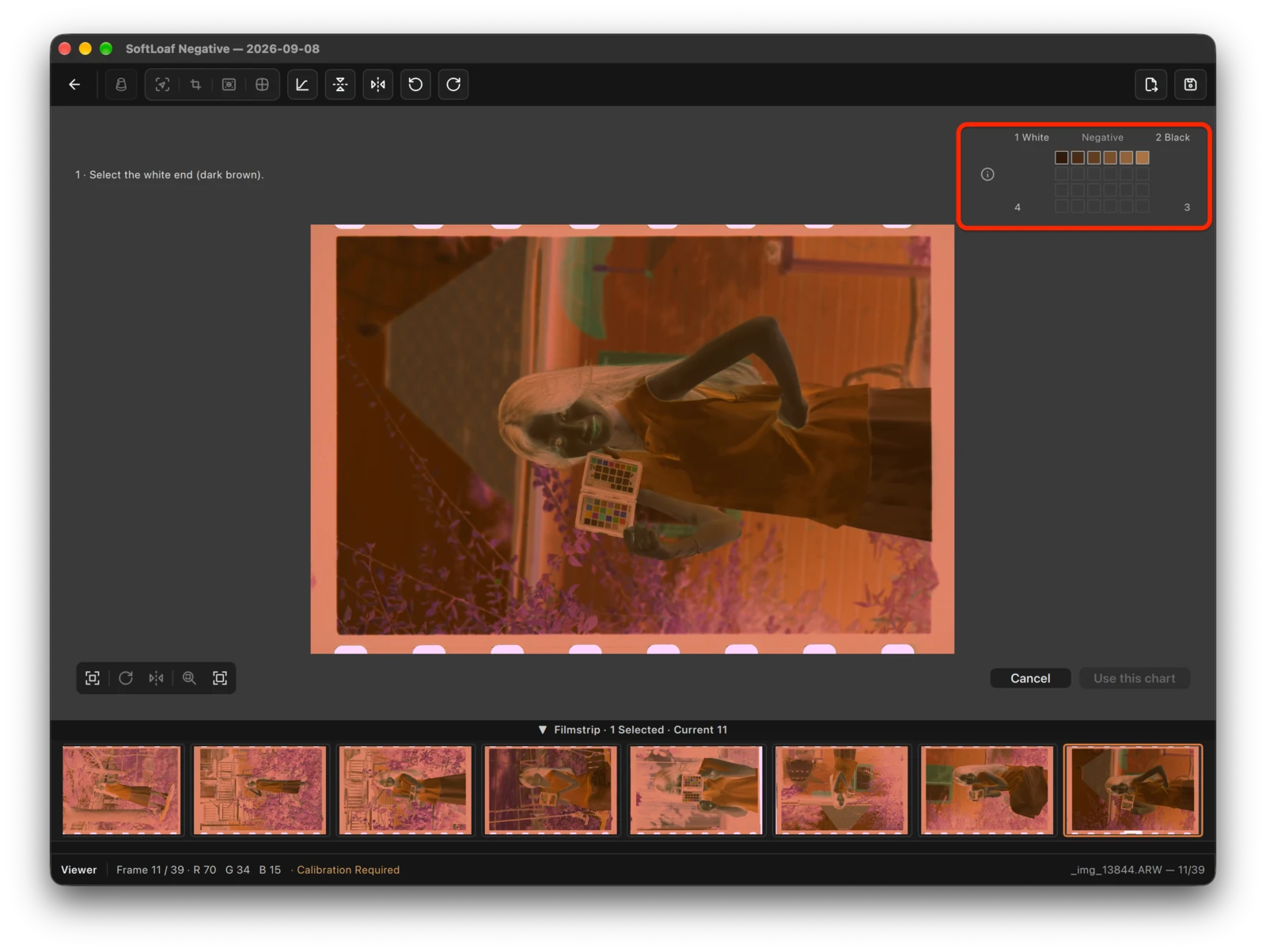
Task: Click the color chart held in the photo
Action: click(x=609, y=494)
